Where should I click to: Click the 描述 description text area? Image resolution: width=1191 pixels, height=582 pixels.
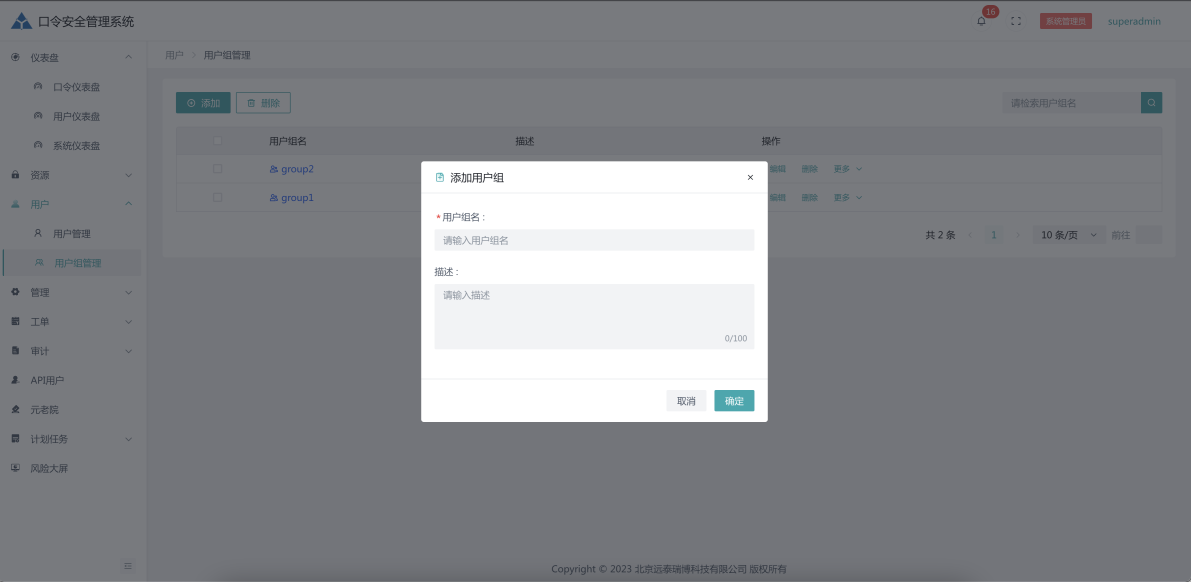pyautogui.click(x=594, y=315)
